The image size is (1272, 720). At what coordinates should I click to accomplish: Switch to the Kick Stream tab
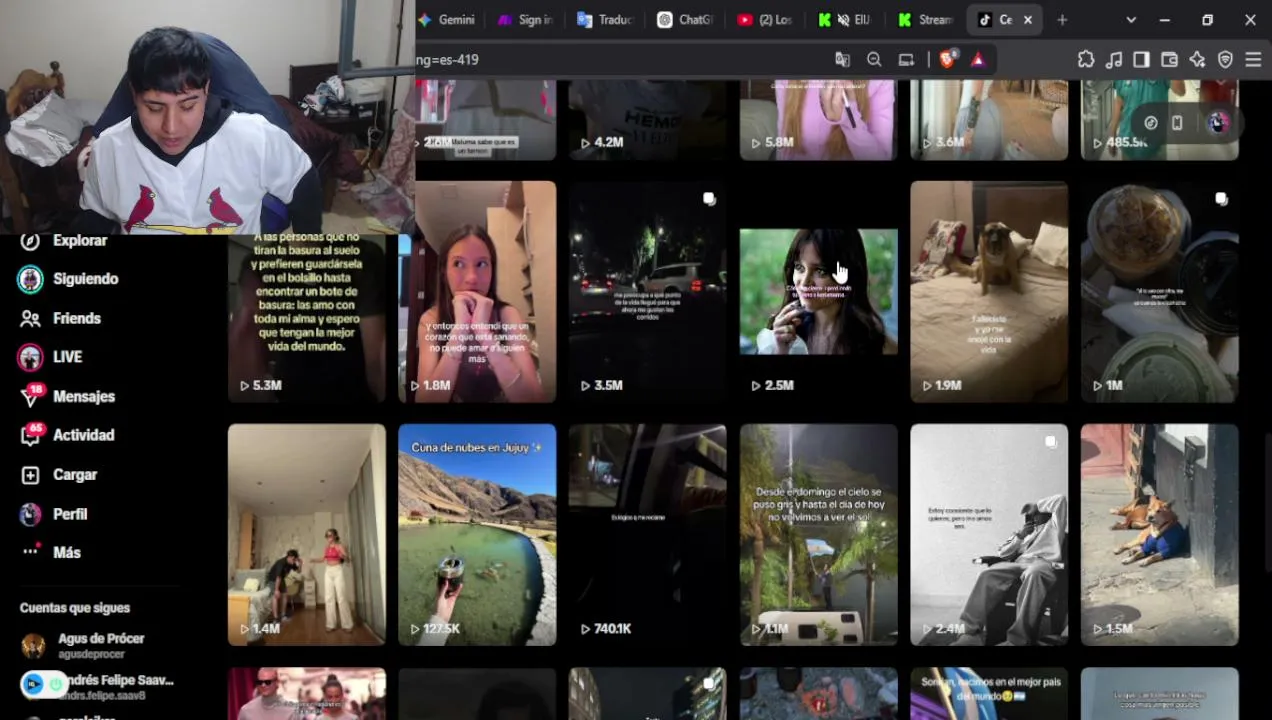(x=925, y=20)
